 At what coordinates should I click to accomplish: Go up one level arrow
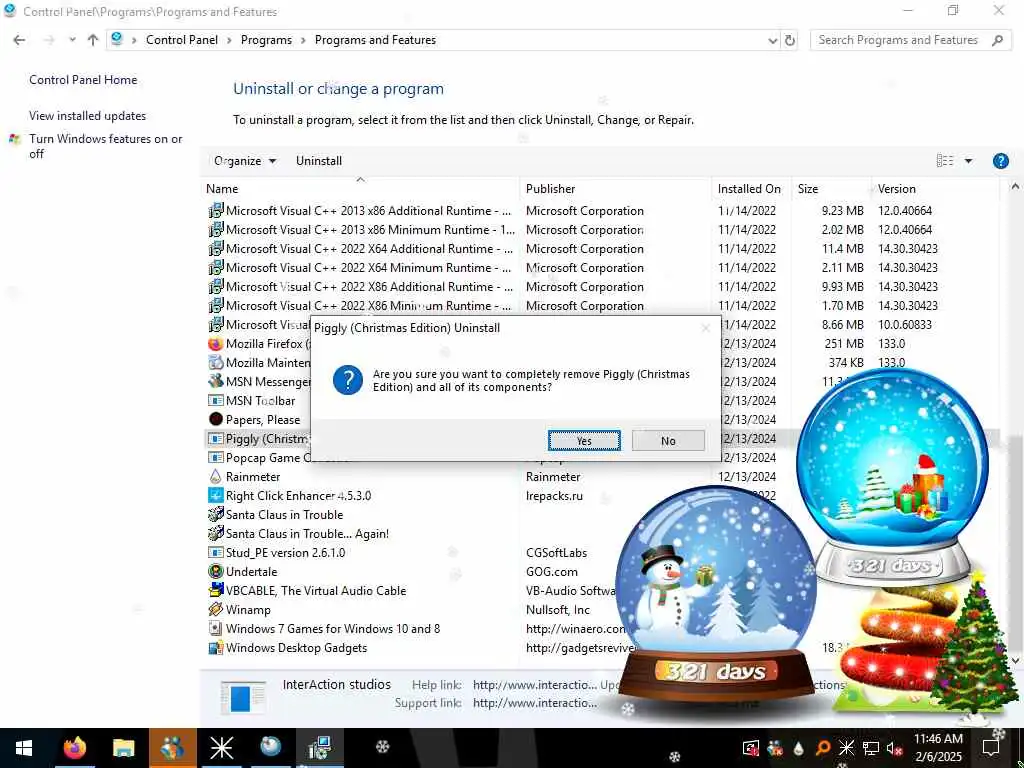[93, 40]
